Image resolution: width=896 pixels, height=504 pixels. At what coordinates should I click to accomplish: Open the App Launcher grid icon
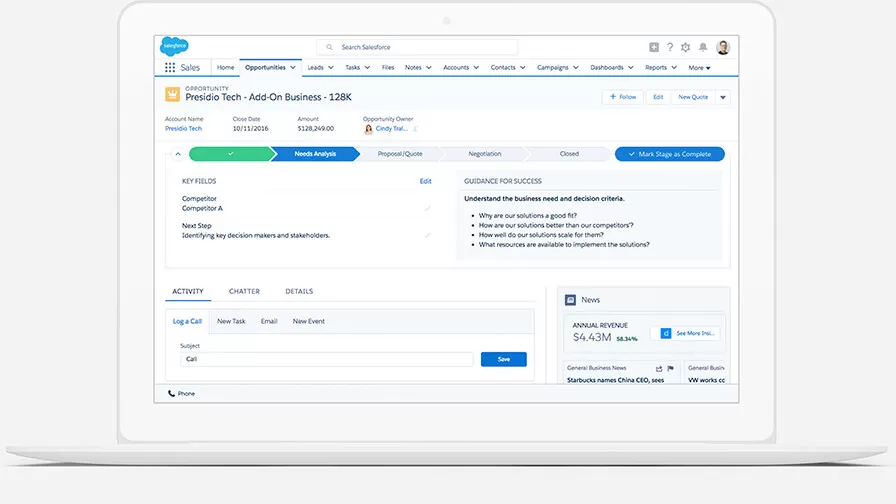169,68
